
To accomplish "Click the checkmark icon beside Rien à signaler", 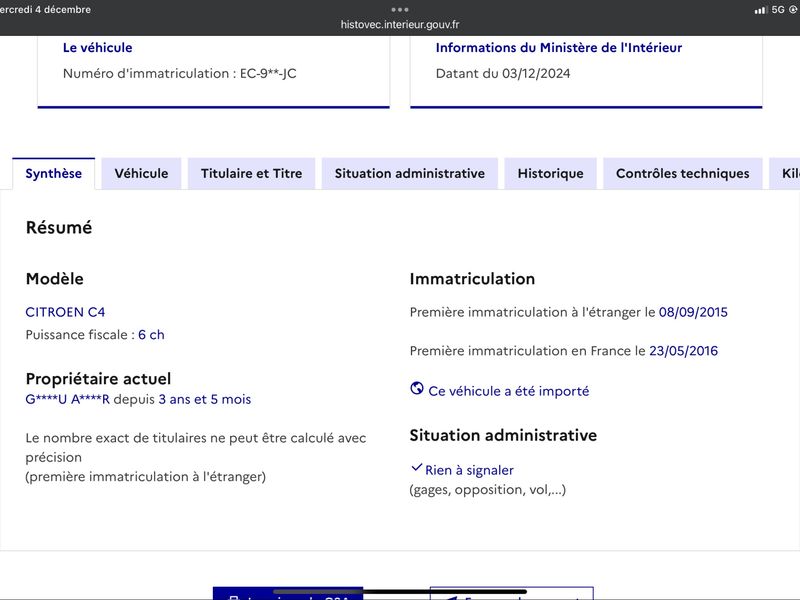I will tap(416, 467).
